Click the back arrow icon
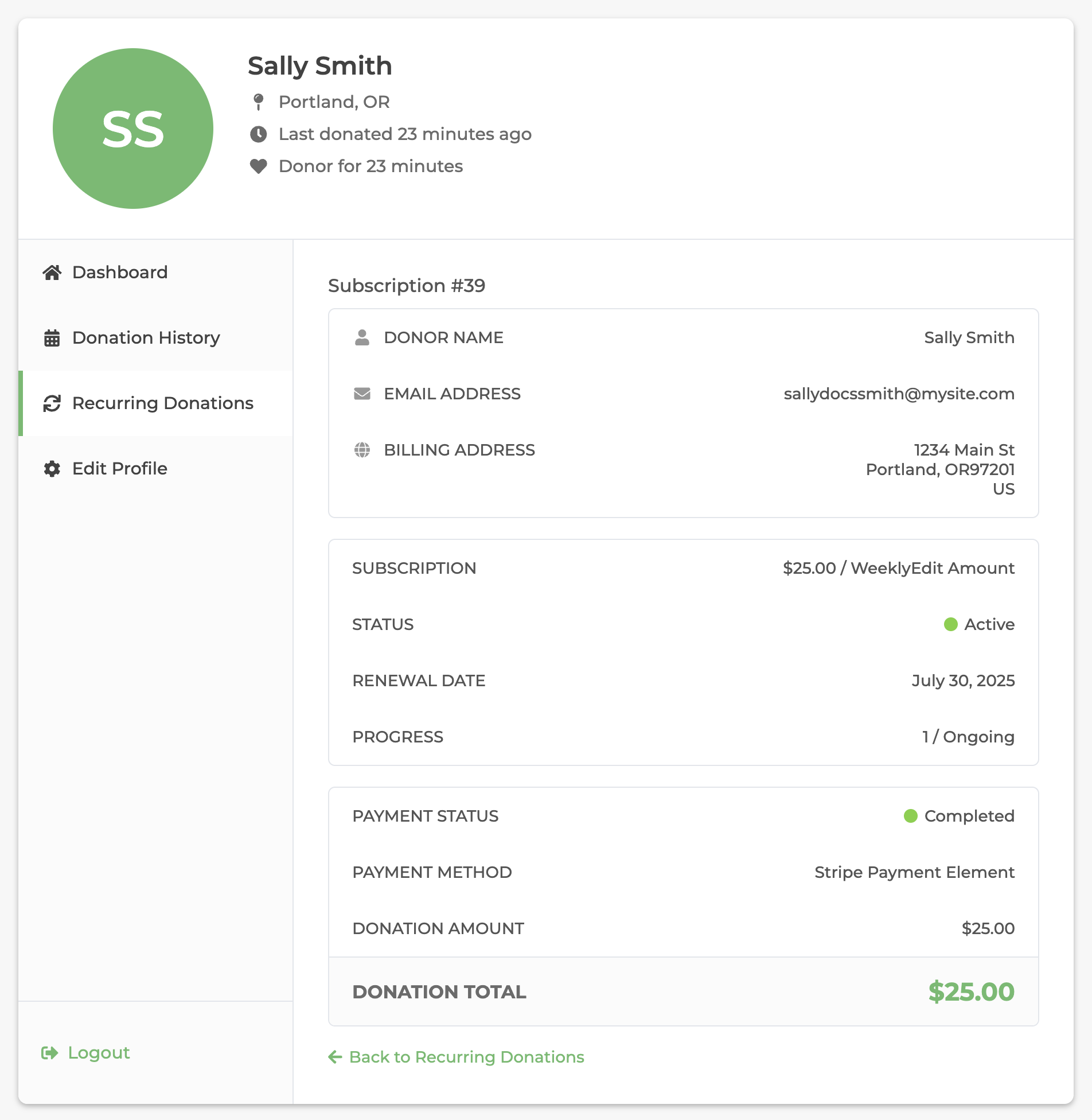This screenshot has width=1092, height=1120. pyautogui.click(x=335, y=1057)
